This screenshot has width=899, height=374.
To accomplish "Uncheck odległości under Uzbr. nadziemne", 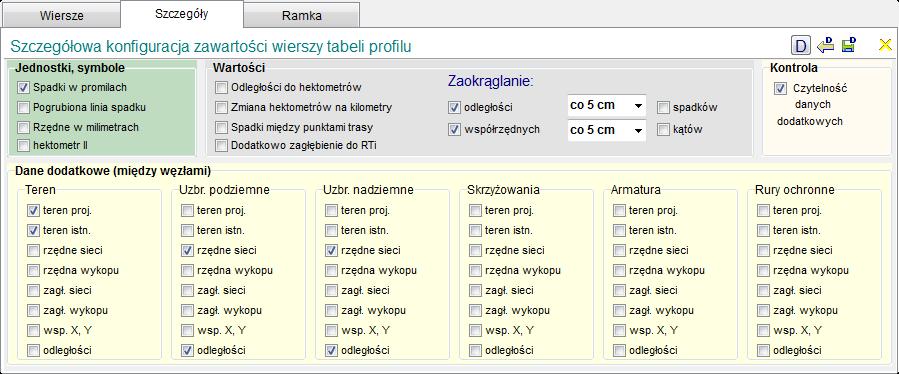I will click(x=331, y=350).
